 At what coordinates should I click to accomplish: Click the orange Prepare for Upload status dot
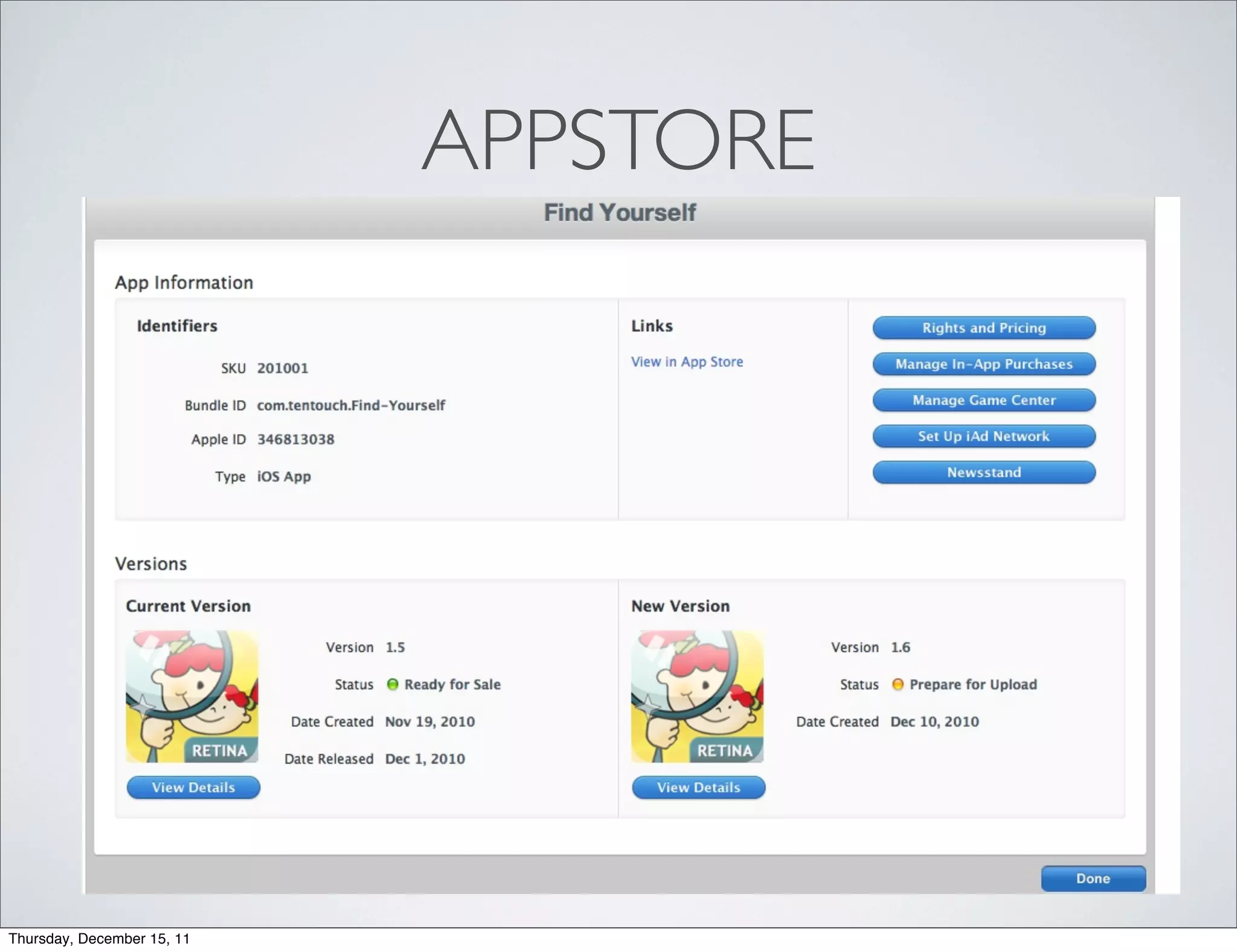pyautogui.click(x=898, y=684)
